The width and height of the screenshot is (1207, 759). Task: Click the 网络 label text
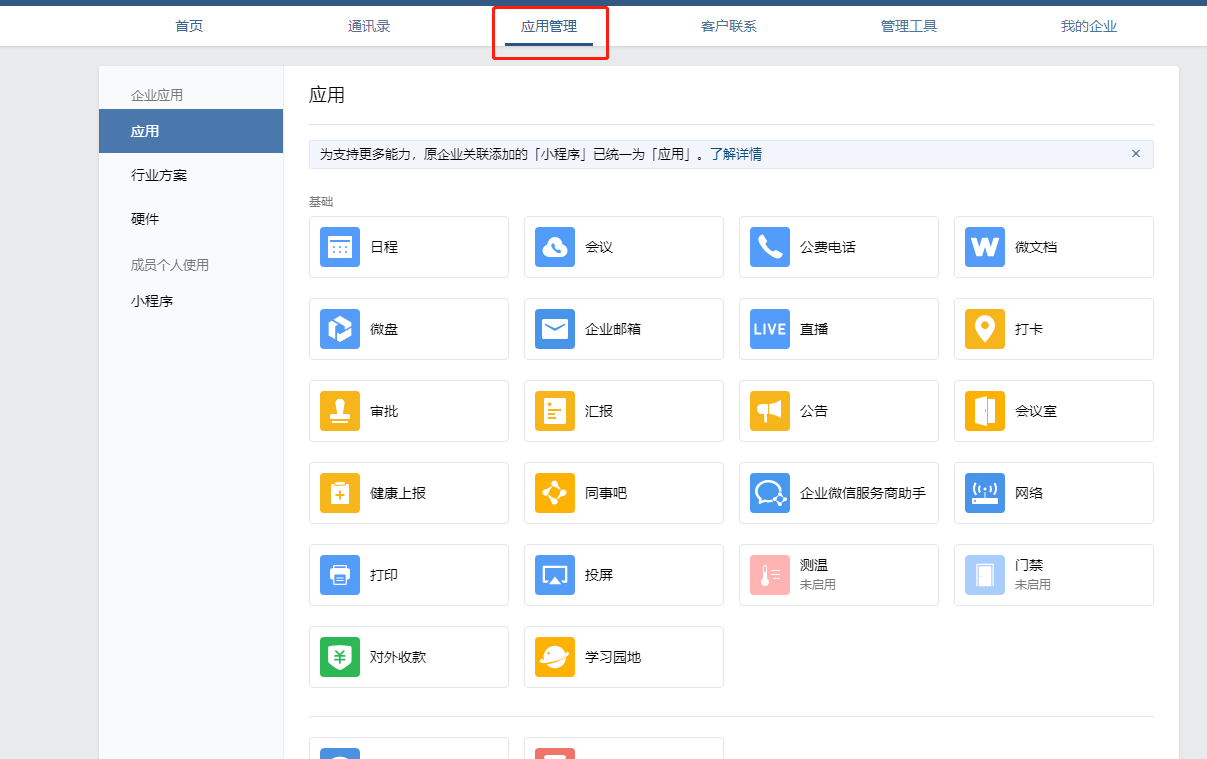[x=1029, y=493]
